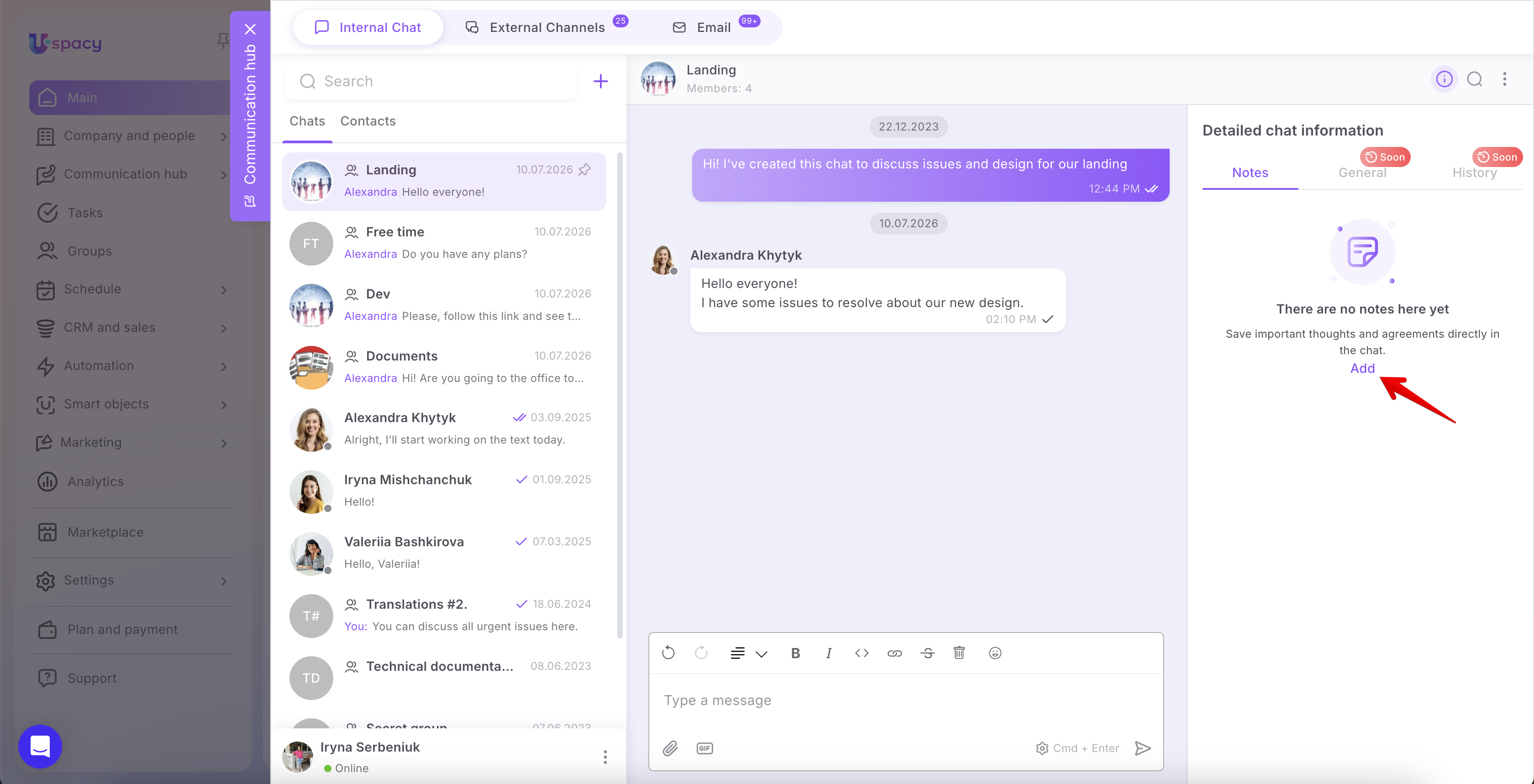1534x784 pixels.
Task: Open Tasks in the sidebar
Action: [x=84, y=213]
